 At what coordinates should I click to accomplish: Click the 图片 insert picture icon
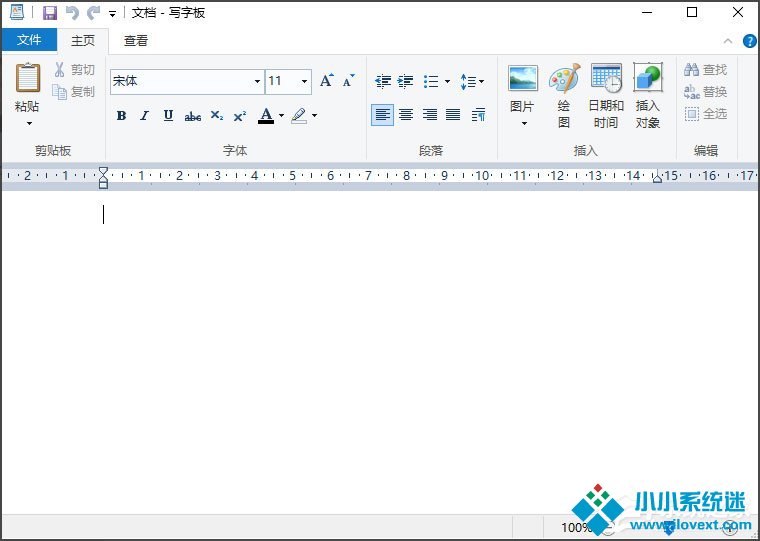pyautogui.click(x=522, y=79)
